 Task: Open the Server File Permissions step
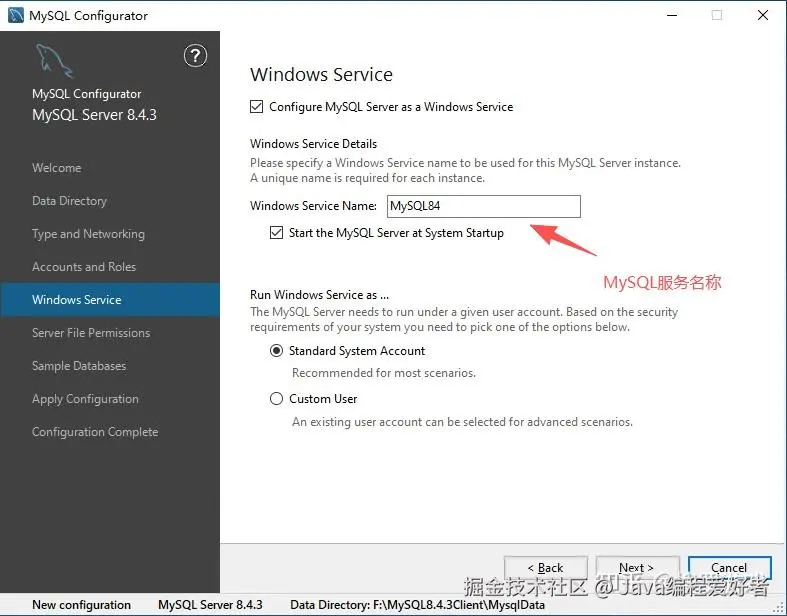91,333
